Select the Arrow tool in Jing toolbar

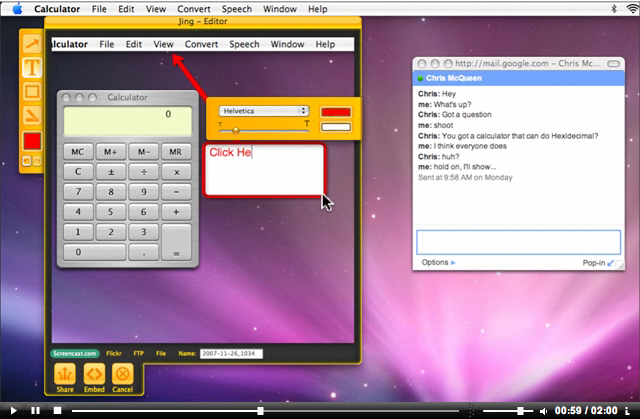click(32, 44)
